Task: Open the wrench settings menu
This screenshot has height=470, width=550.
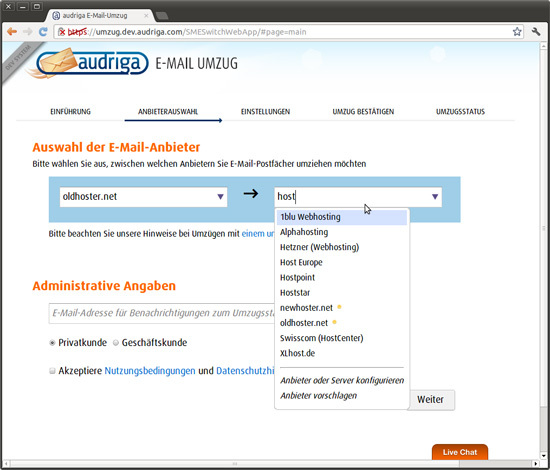Action: [536, 32]
